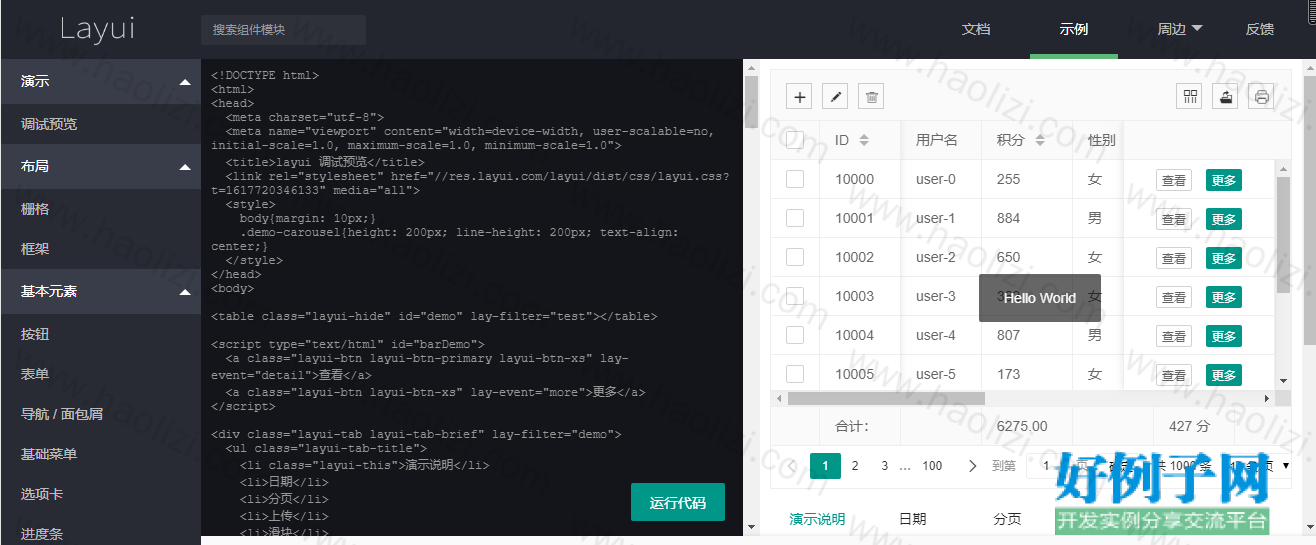Click the table horizontal scrollbar thumb
Image resolution: width=1316 pixels, height=545 pixels.
[886, 398]
